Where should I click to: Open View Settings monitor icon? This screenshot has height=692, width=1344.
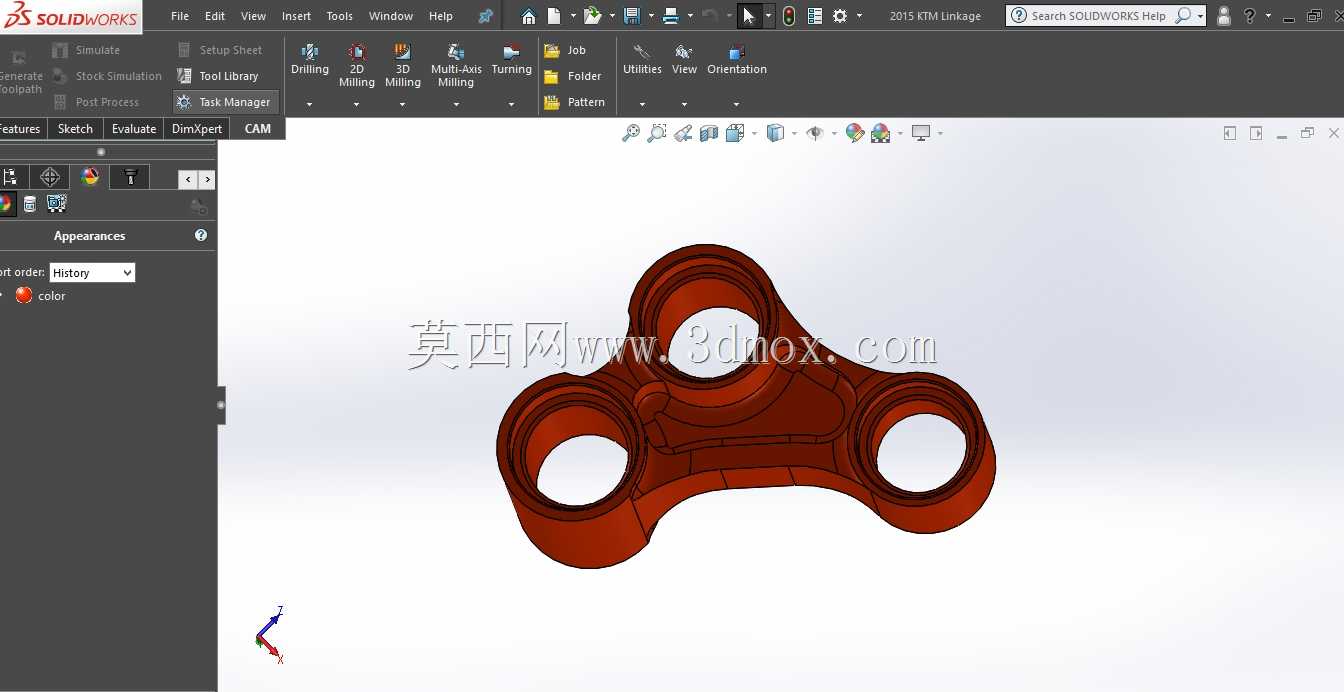coord(921,133)
